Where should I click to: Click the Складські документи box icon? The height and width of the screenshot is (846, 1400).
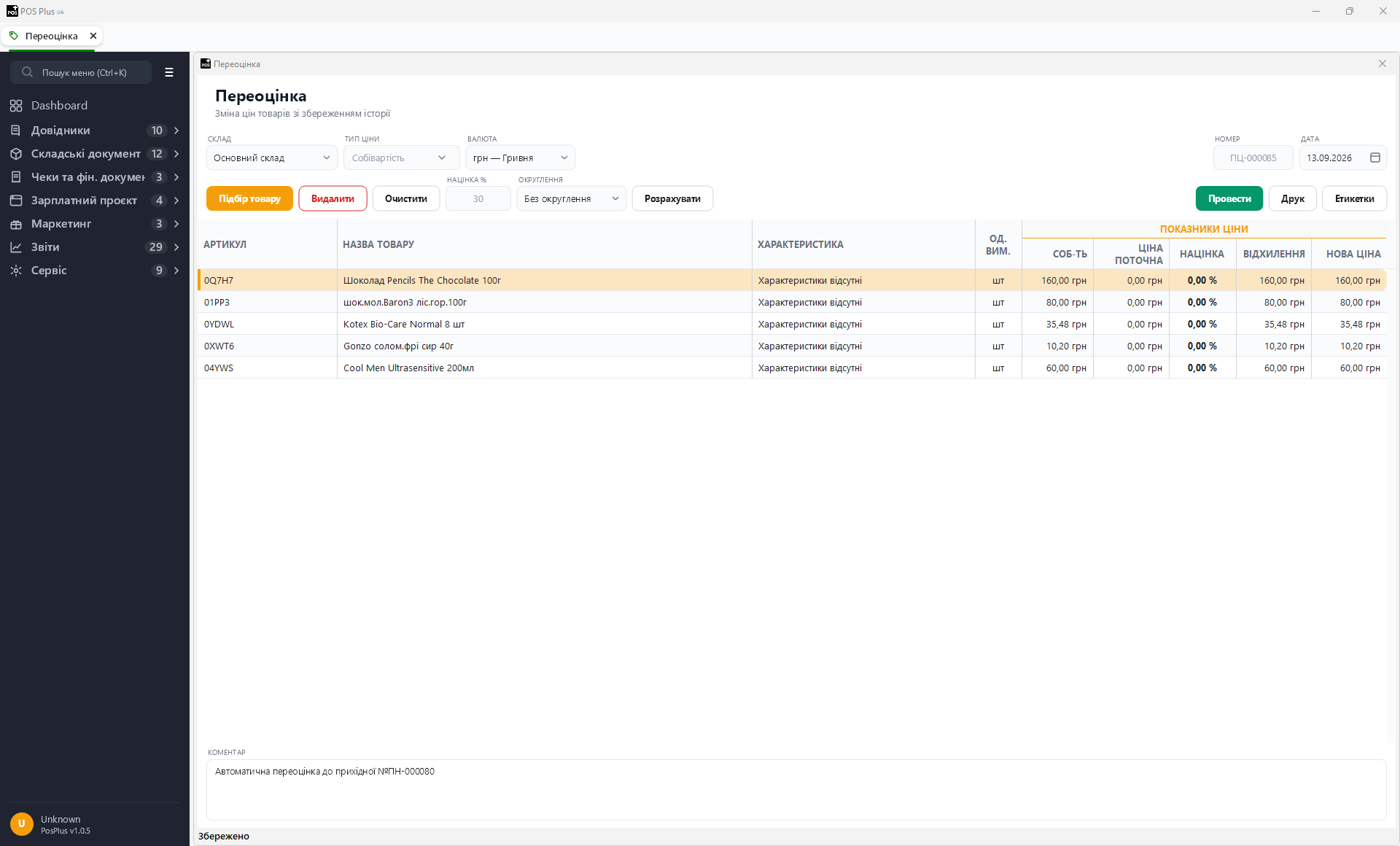pyautogui.click(x=16, y=154)
